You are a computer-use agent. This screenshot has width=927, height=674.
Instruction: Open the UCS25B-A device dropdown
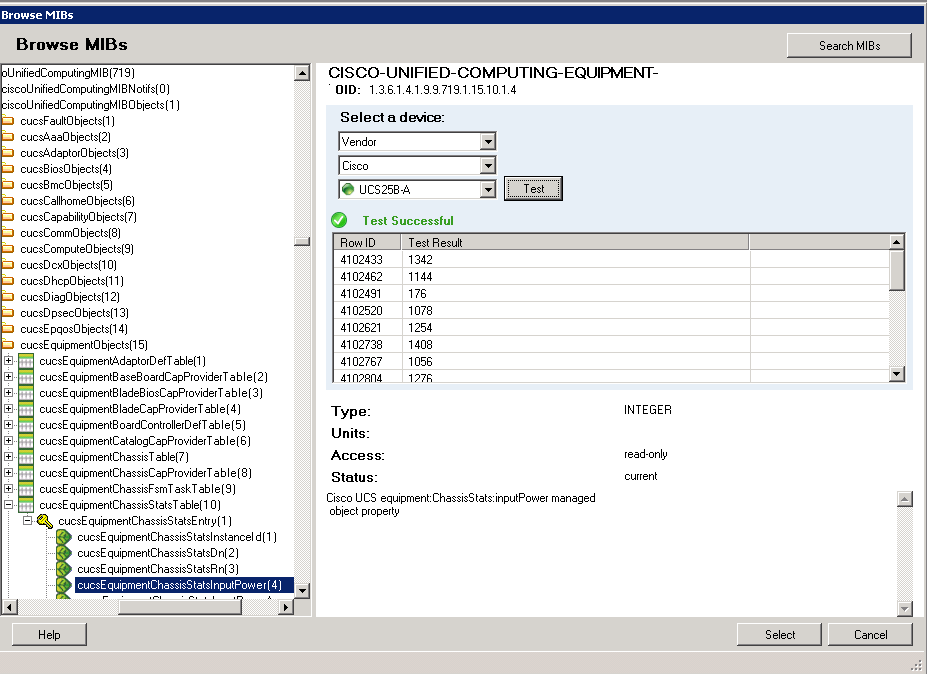tap(488, 189)
